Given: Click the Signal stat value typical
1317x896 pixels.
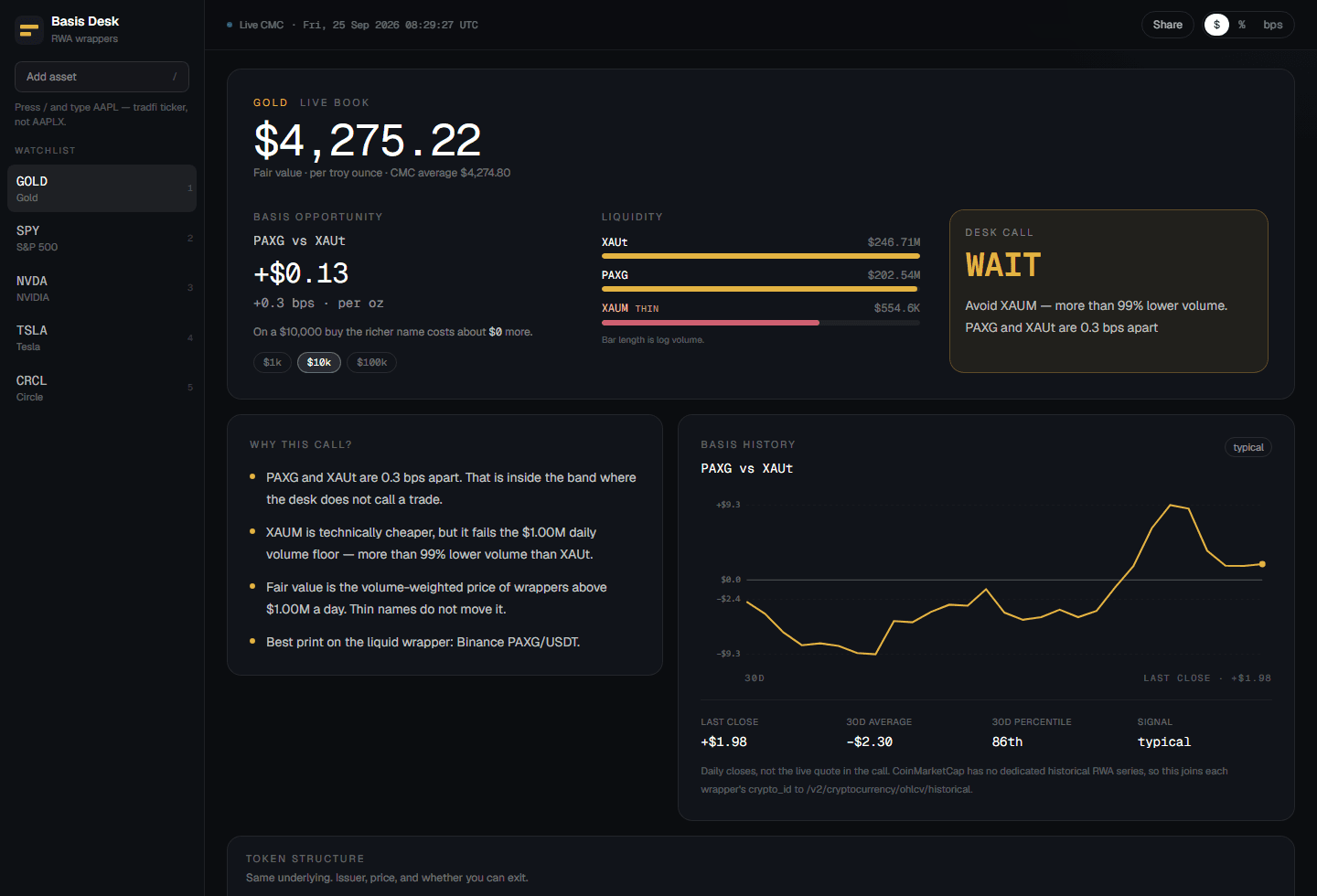Looking at the screenshot, I should point(1164,742).
